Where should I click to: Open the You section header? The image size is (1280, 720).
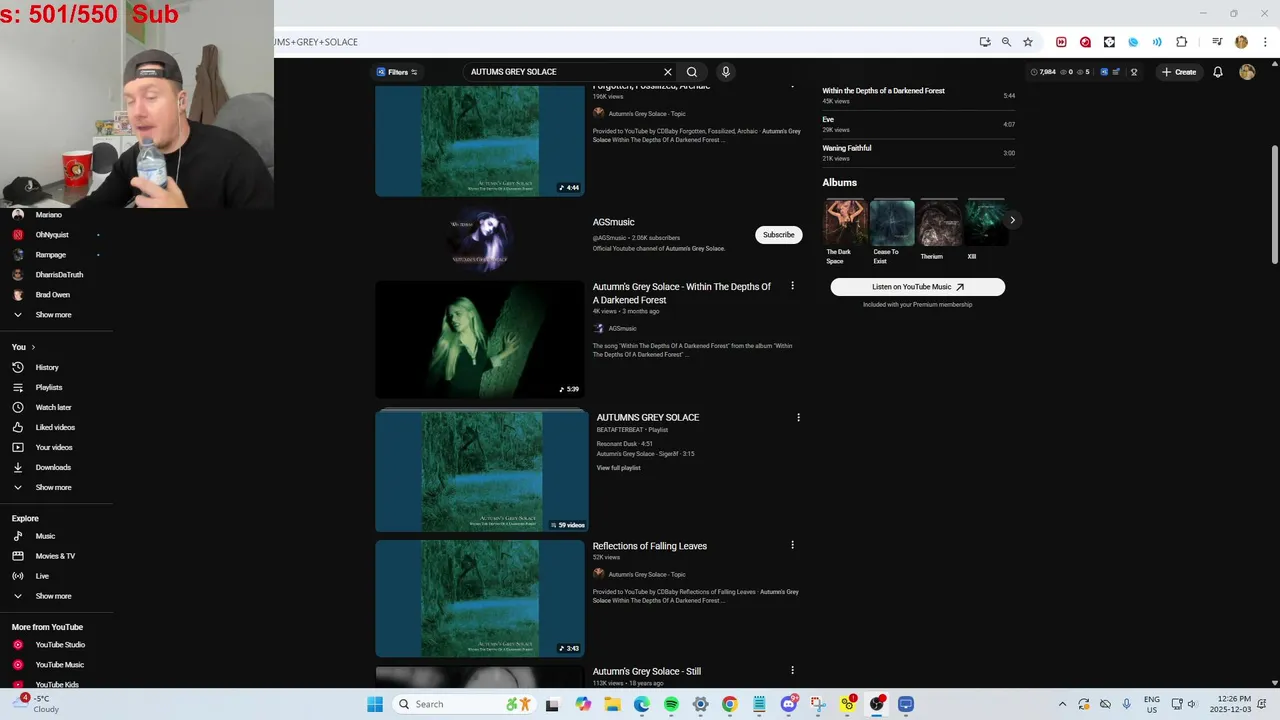pyautogui.click(x=23, y=347)
